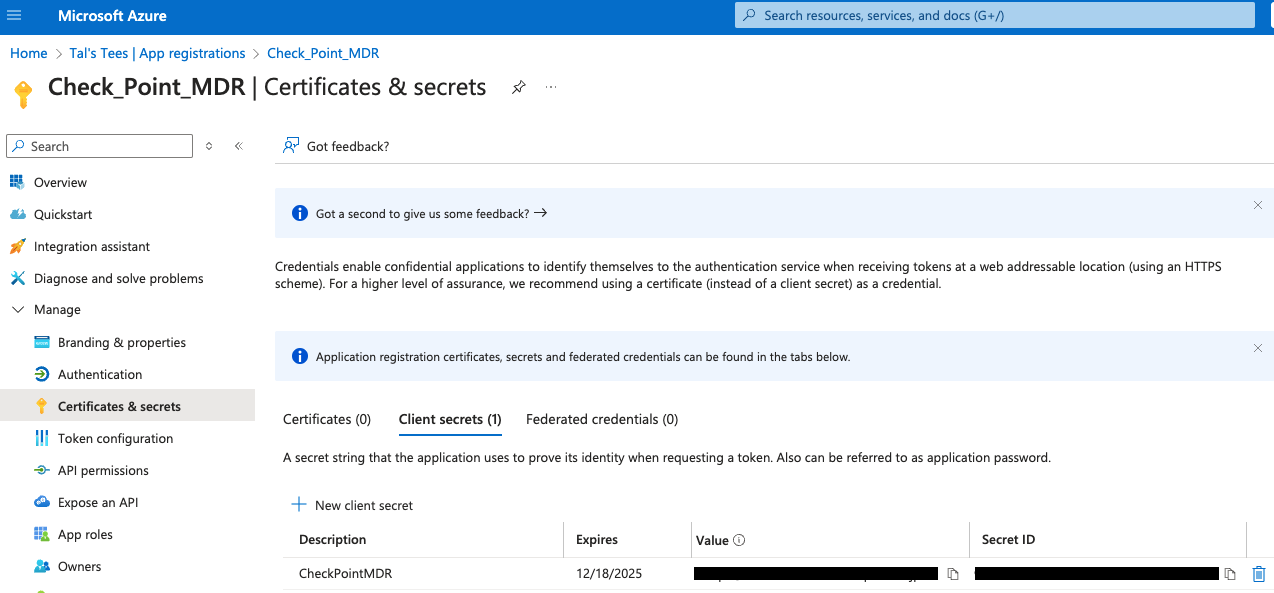Screen dimensions: 1274x593
Task: Navigate to Home via breadcrumb
Action: pyautogui.click(x=28, y=52)
